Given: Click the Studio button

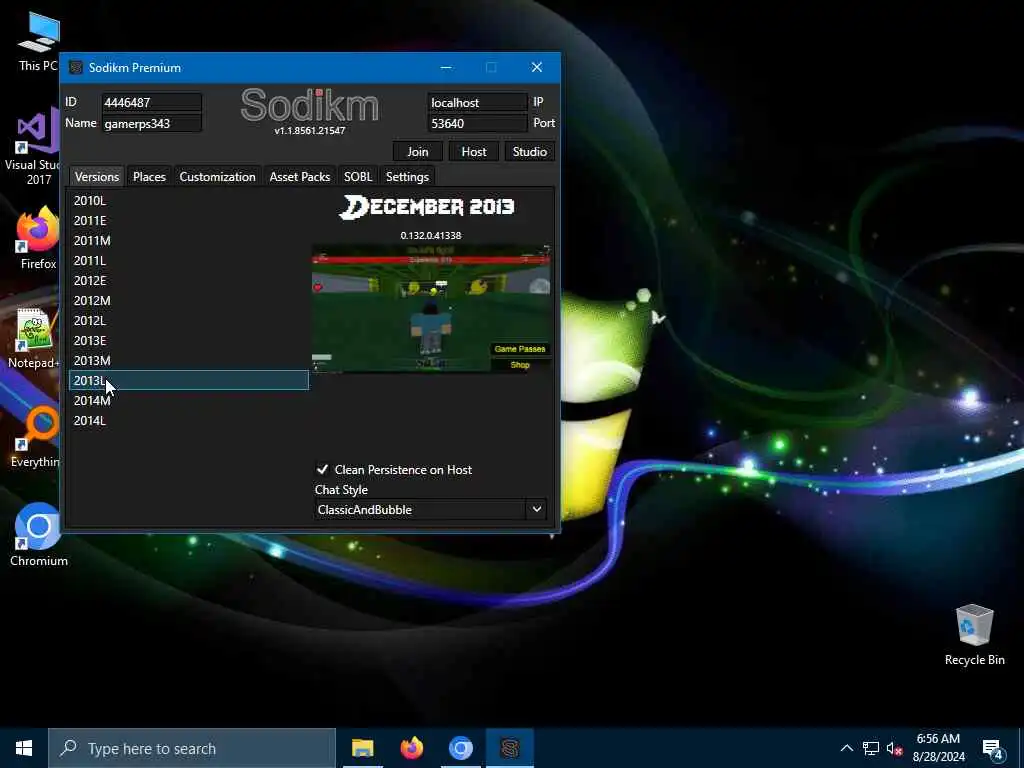Looking at the screenshot, I should tap(530, 152).
